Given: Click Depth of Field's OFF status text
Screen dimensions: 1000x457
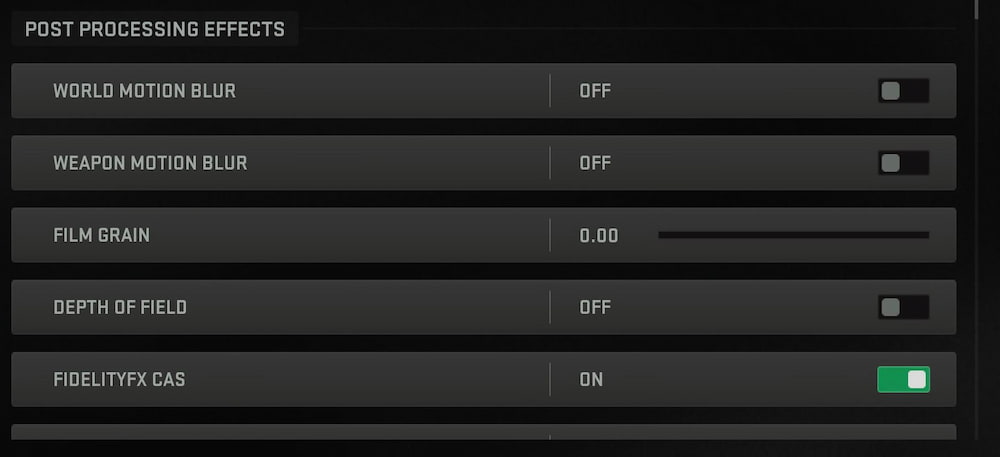Looking at the screenshot, I should pos(595,307).
